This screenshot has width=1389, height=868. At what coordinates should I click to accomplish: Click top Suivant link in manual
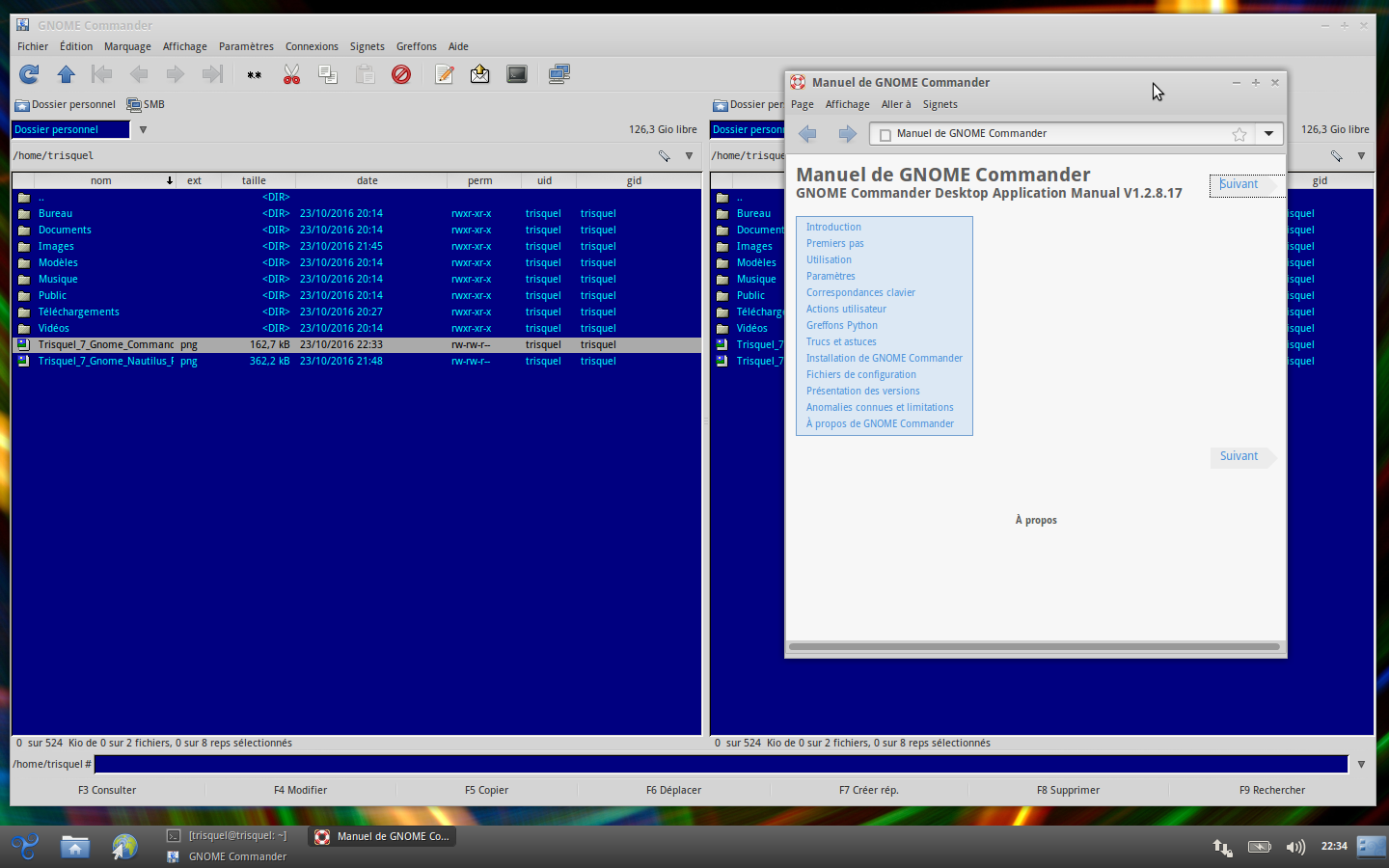click(x=1239, y=184)
